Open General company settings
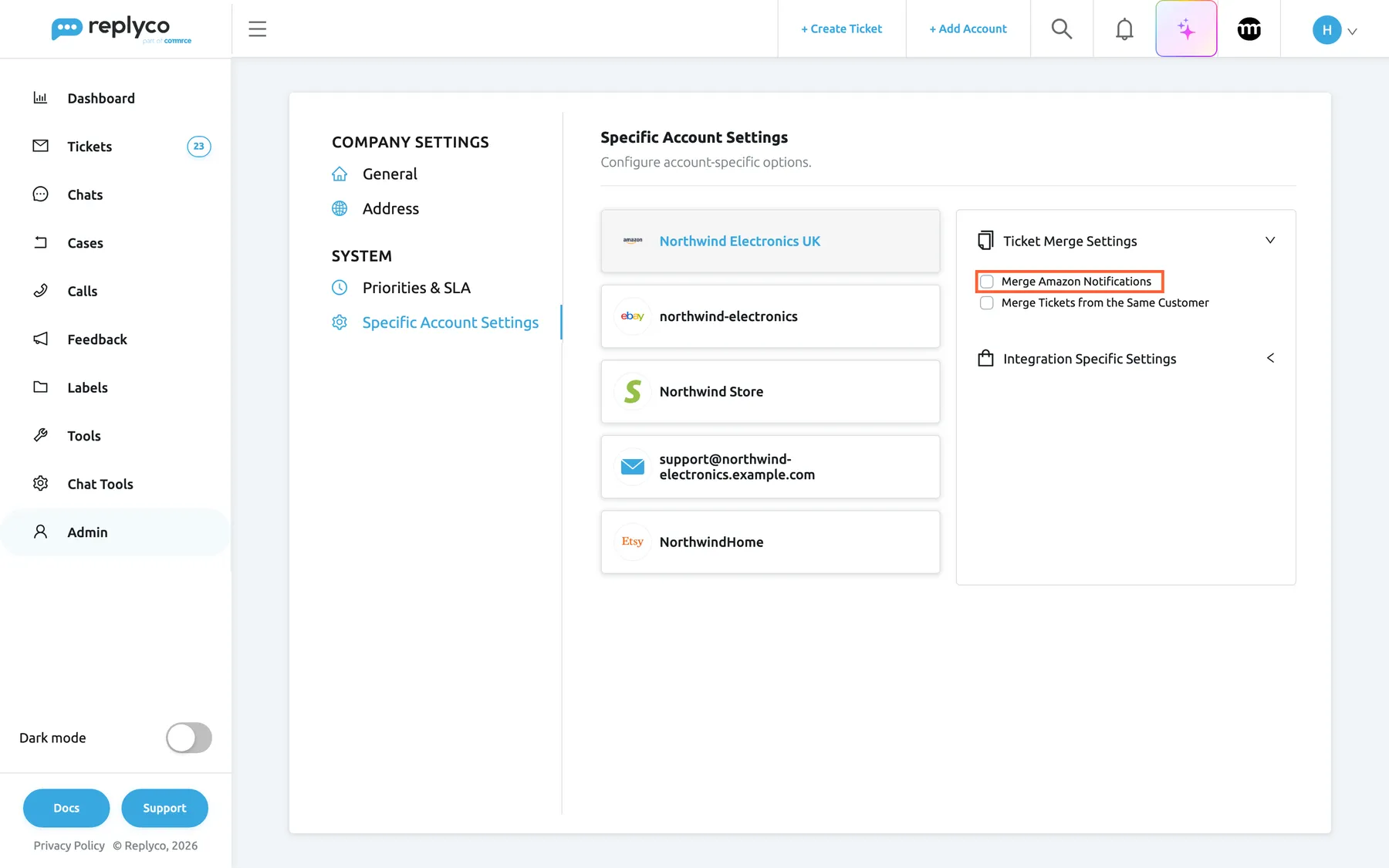 (390, 174)
